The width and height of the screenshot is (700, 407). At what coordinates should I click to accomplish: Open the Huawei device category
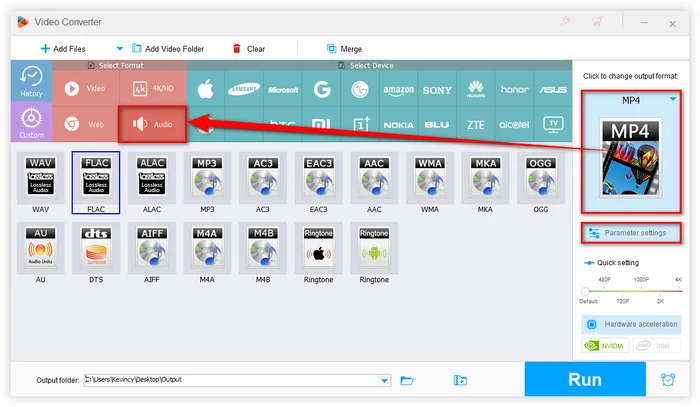point(476,89)
